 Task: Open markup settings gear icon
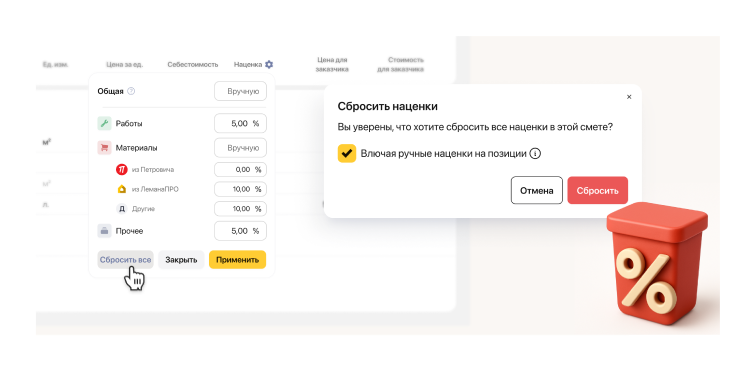click(269, 64)
